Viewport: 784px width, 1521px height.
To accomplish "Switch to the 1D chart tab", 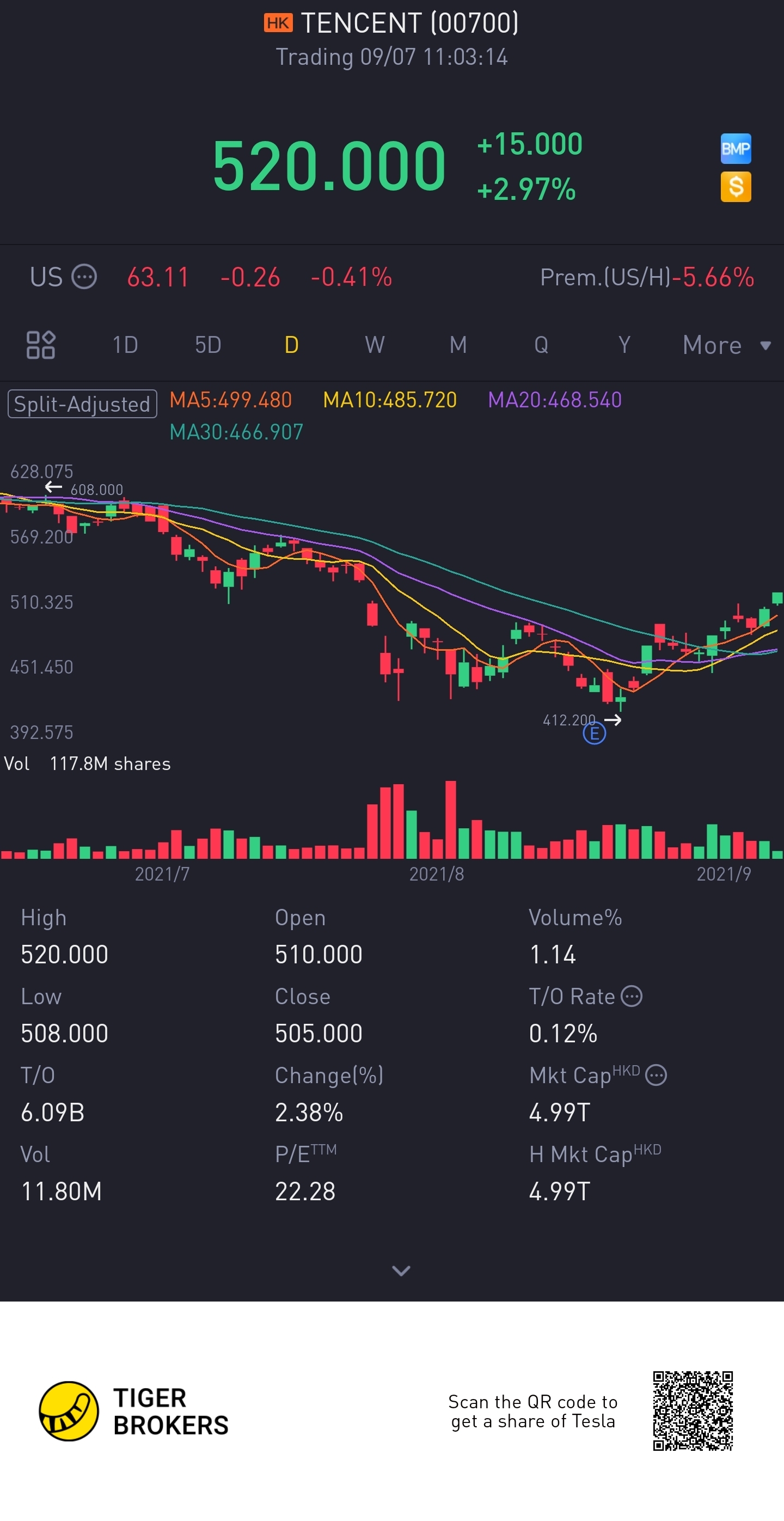I will (125, 345).
